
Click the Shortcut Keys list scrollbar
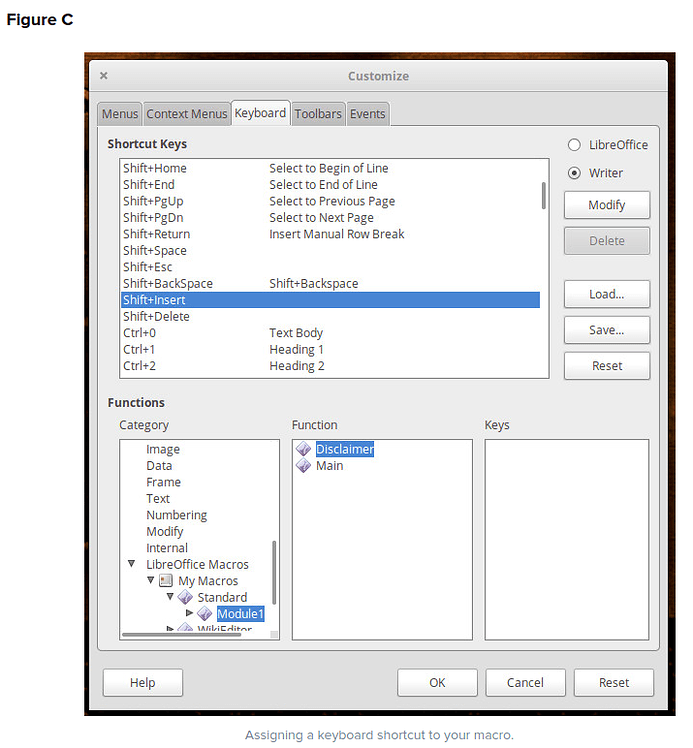(544, 196)
